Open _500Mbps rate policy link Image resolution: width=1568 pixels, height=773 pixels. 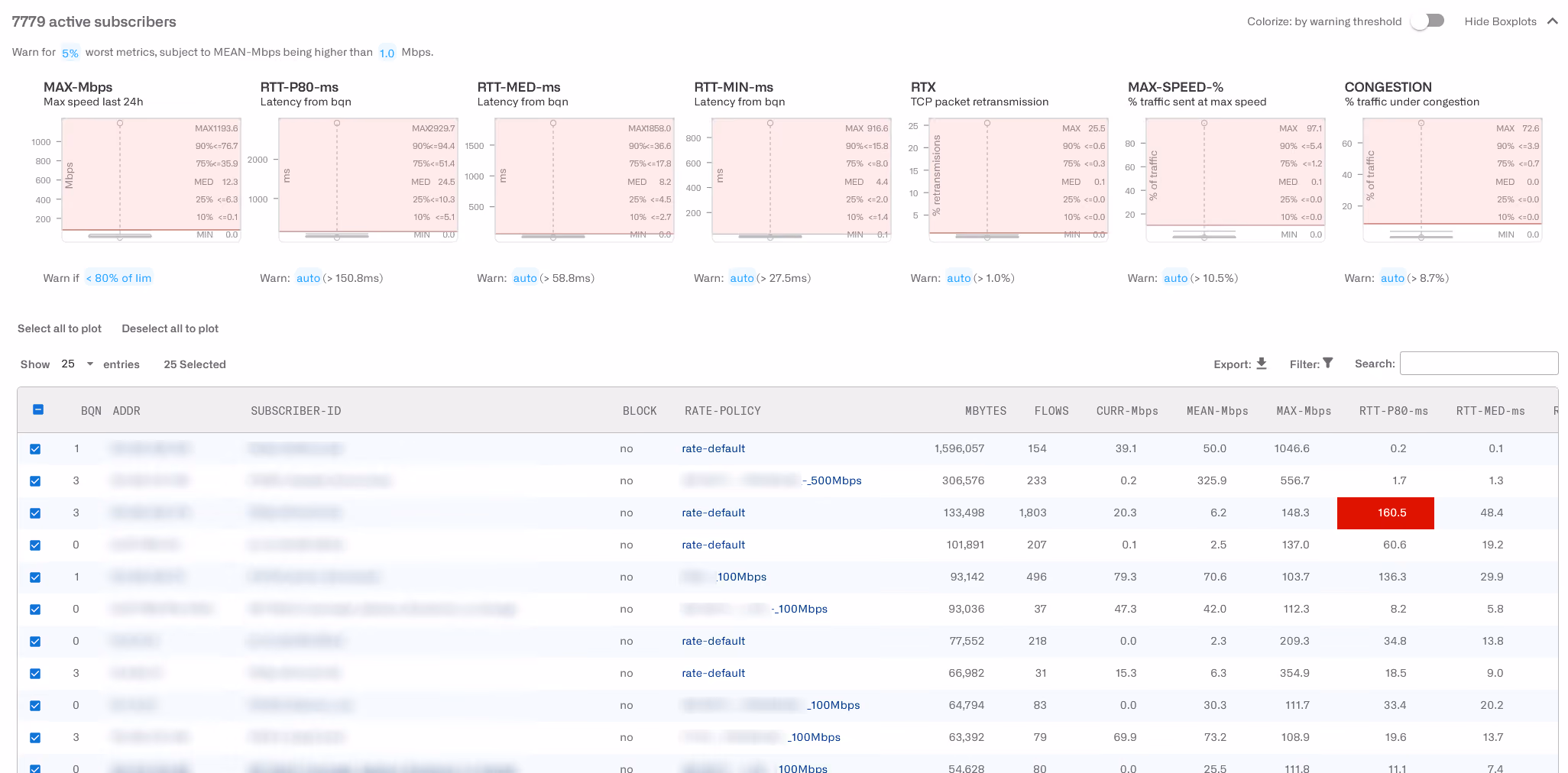pos(832,480)
